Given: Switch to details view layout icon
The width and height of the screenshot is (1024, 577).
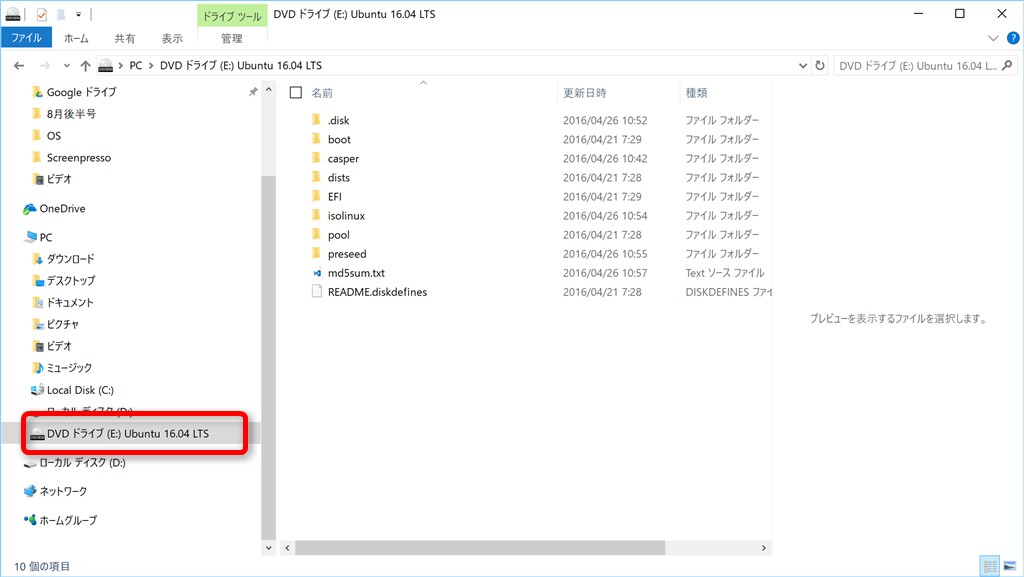Looking at the screenshot, I should tap(990, 566).
